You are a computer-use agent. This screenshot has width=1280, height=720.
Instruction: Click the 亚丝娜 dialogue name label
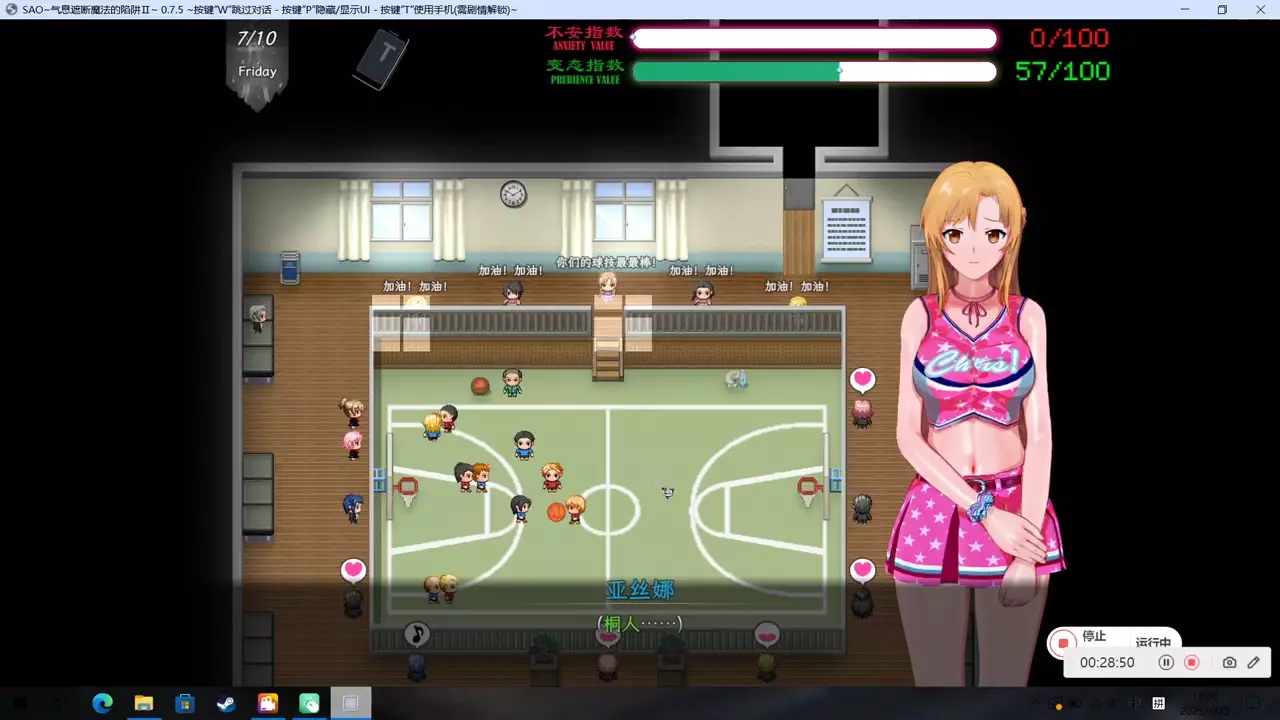point(640,590)
